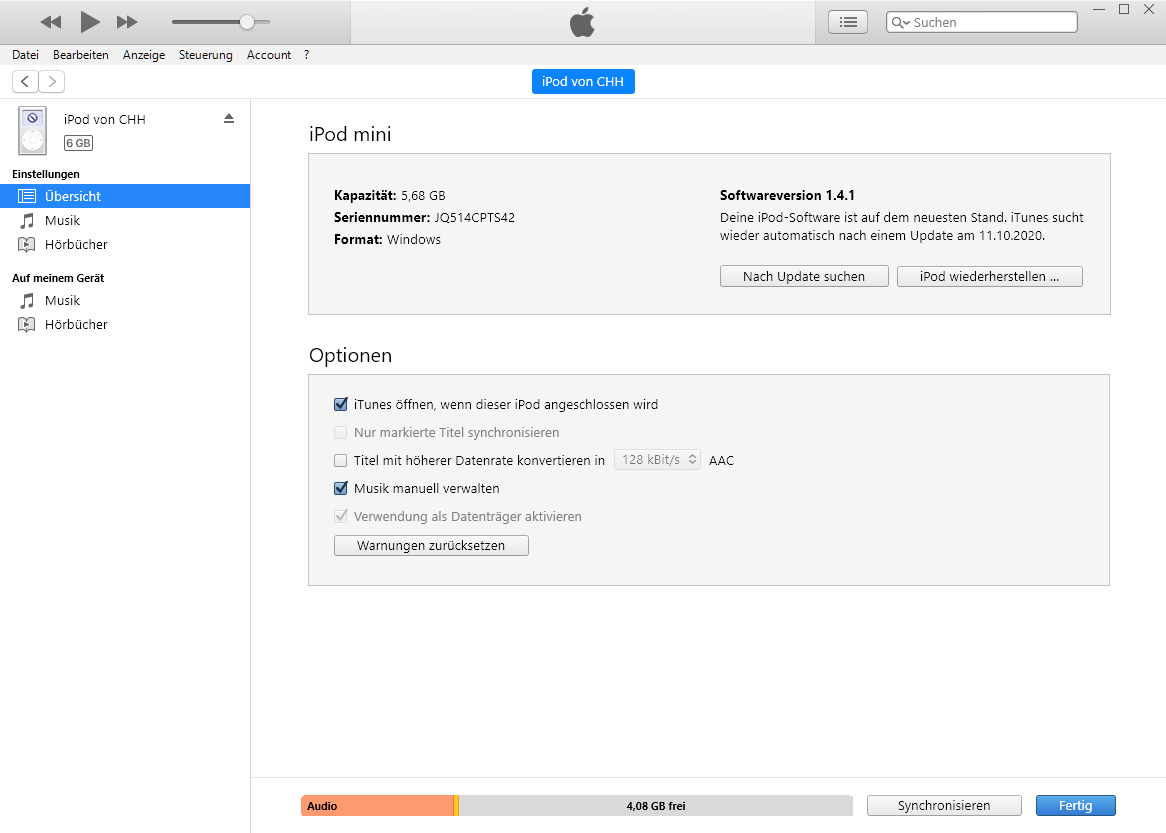Screen dimensions: 1166x833
Task: Click the forward navigation arrow
Action: click(51, 82)
